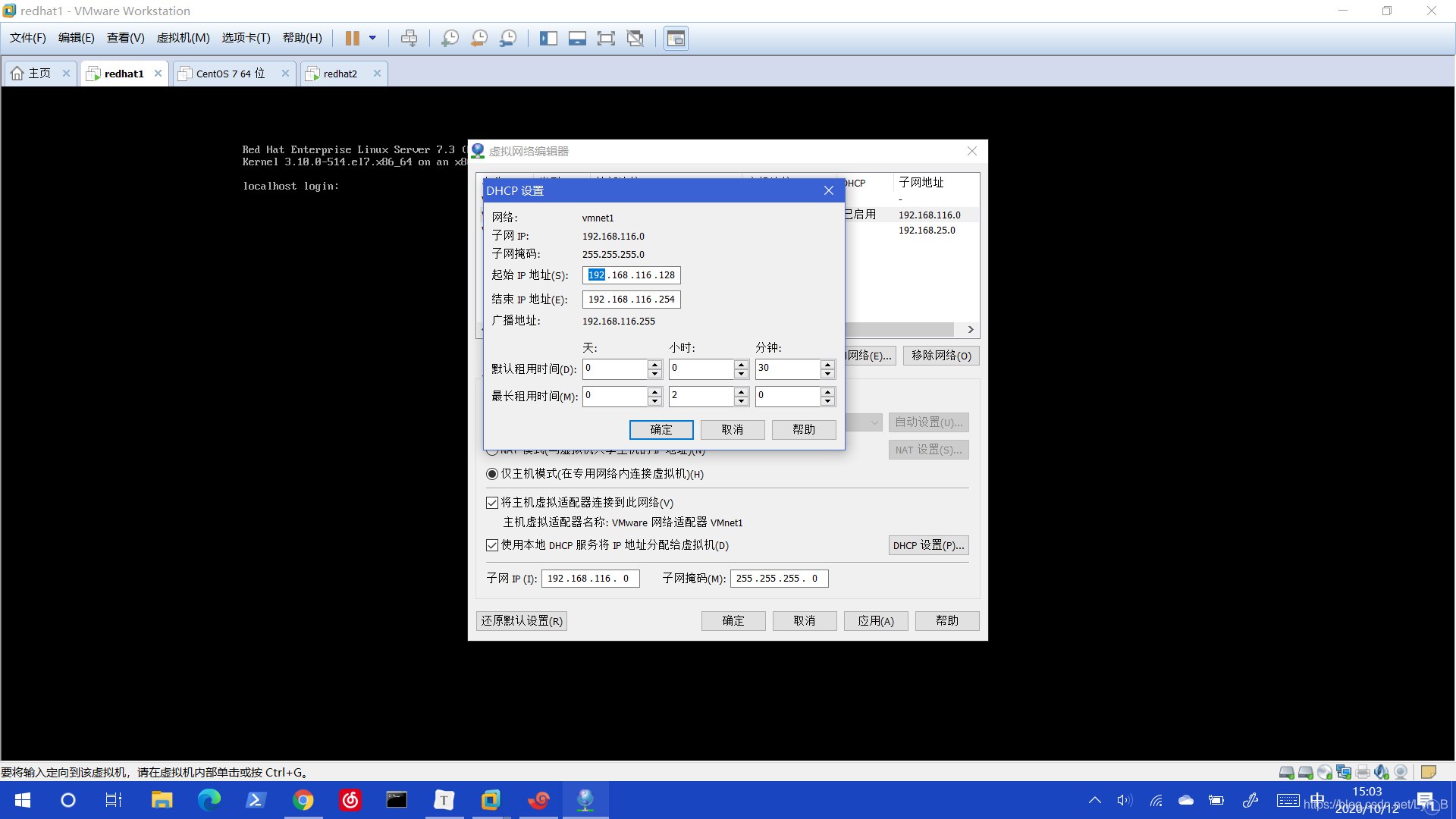Revert the VM to its previous snapshot
This screenshot has width=1456, height=819.
pyautogui.click(x=479, y=38)
